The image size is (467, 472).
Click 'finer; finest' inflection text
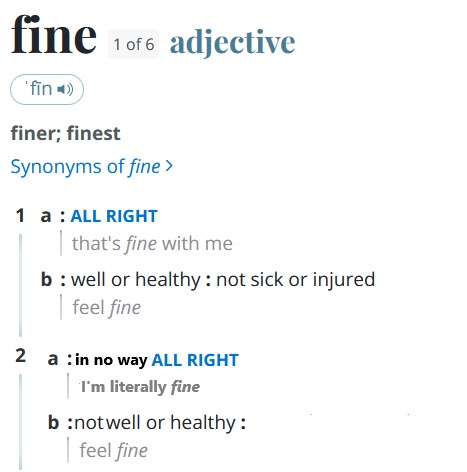(x=65, y=133)
